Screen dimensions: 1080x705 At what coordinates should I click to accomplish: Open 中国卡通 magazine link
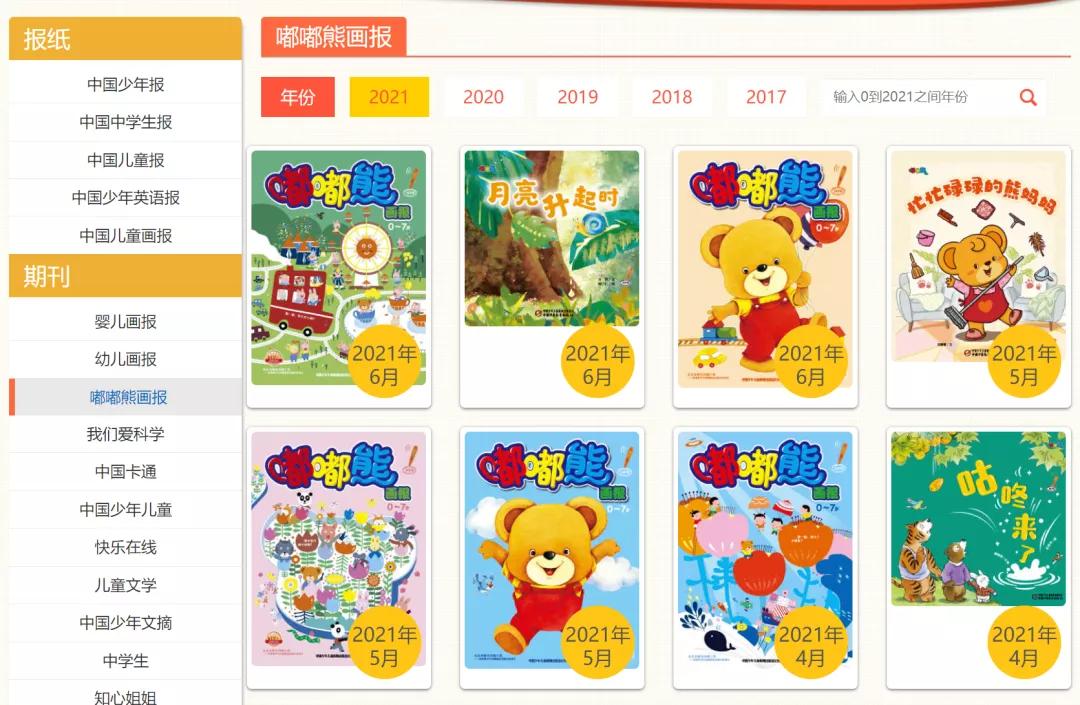coord(125,472)
